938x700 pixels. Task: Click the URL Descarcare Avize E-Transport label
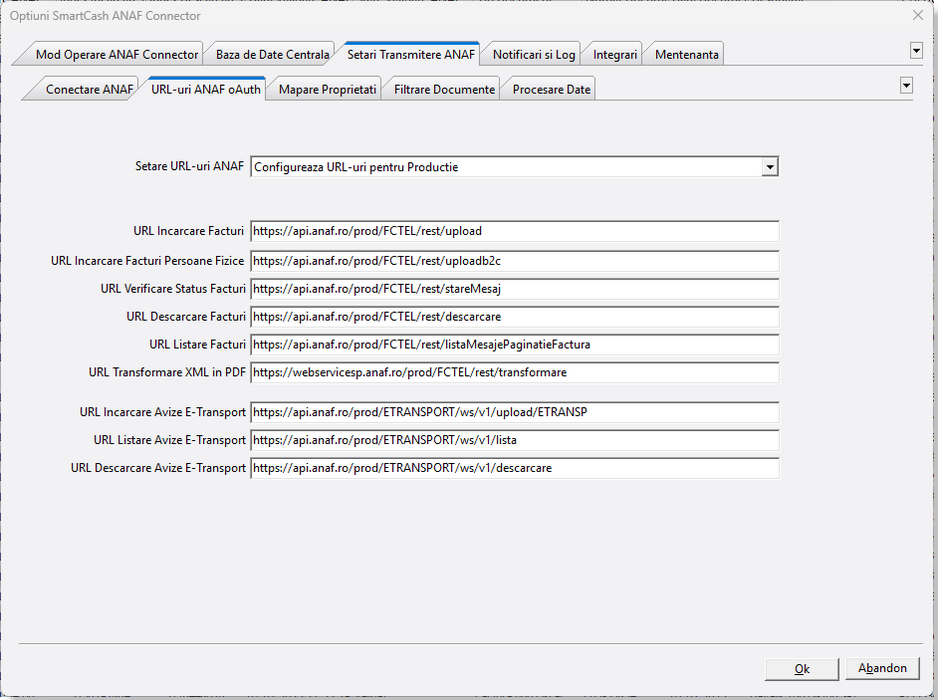158,468
